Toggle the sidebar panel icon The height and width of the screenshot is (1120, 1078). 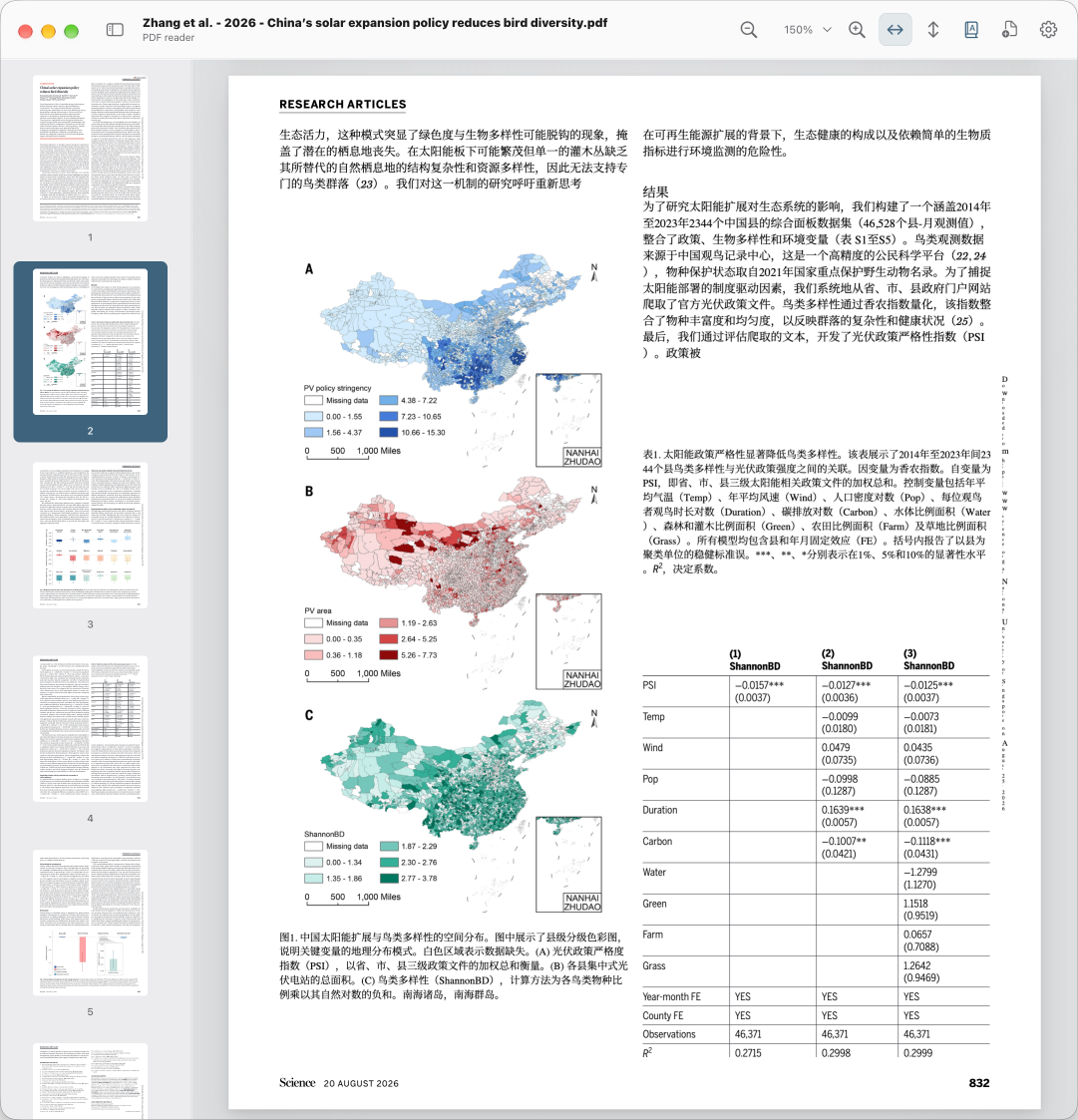[115, 30]
